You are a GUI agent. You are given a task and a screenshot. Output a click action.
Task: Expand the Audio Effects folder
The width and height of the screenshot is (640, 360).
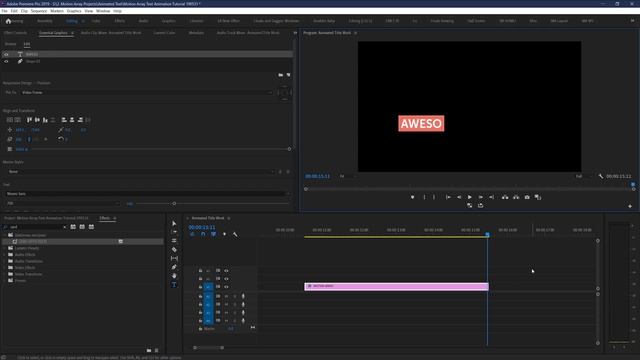click(4, 255)
